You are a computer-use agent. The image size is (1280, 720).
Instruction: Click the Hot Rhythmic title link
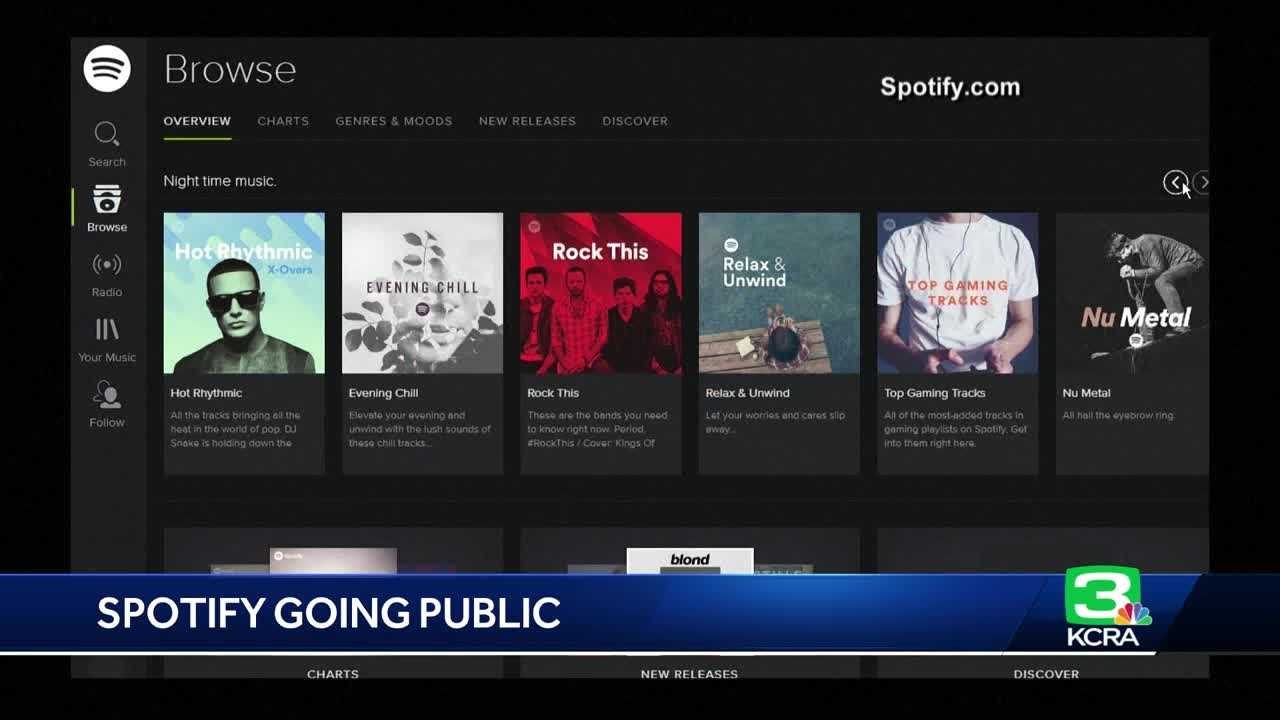pyautogui.click(x=206, y=393)
